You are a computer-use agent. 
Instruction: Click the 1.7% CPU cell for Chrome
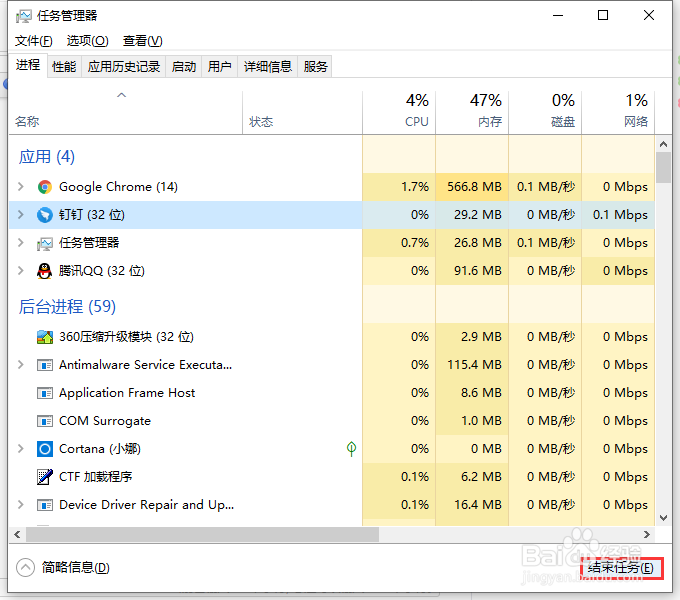pos(399,187)
